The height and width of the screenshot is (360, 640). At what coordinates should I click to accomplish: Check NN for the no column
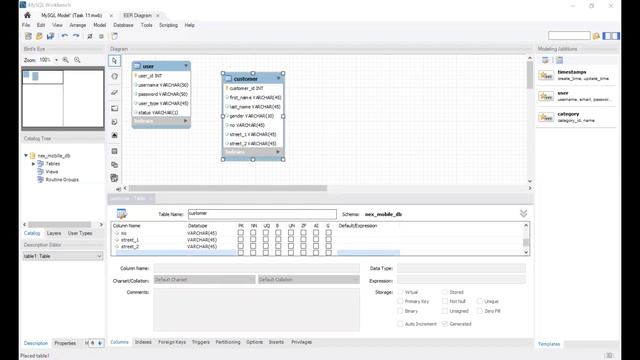[253, 233]
